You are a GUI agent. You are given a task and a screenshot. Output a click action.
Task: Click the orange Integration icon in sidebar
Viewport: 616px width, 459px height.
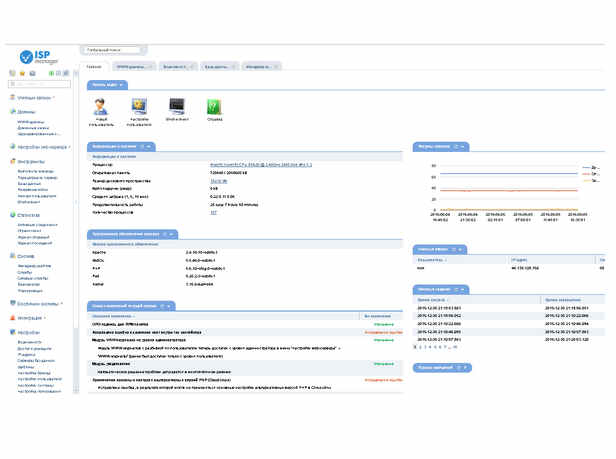(11, 318)
